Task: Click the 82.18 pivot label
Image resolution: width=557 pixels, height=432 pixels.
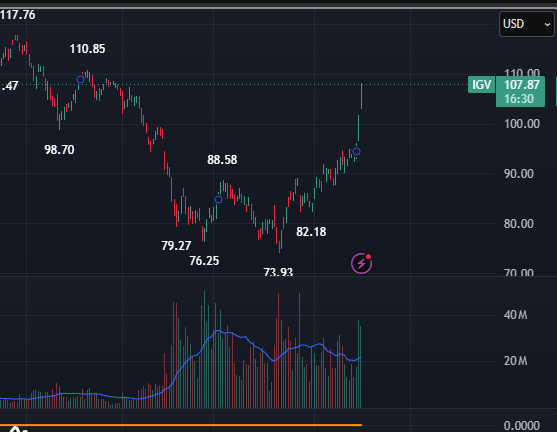Action: click(x=311, y=232)
